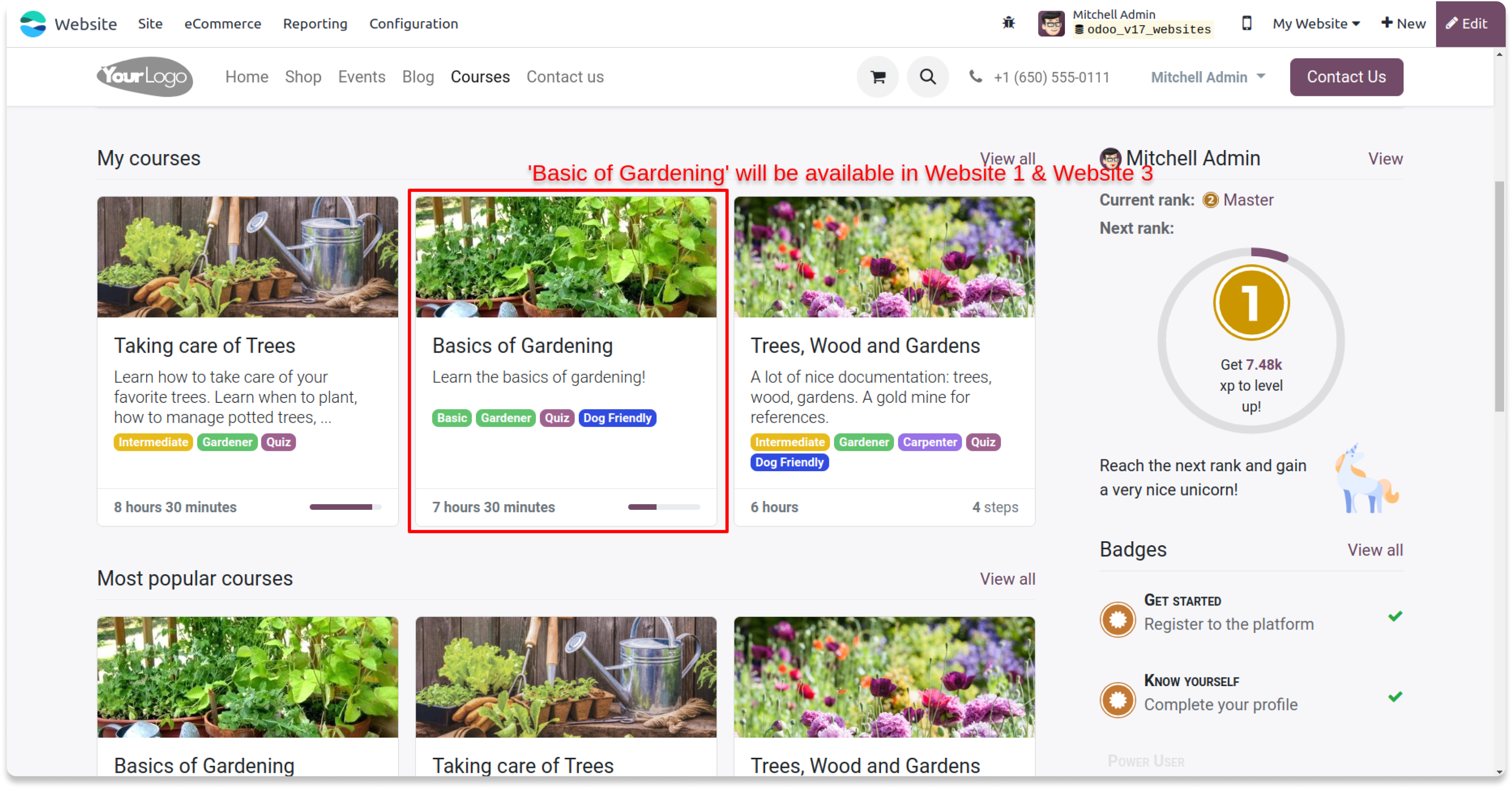
Task: Open the Configuration menu
Action: coord(413,23)
